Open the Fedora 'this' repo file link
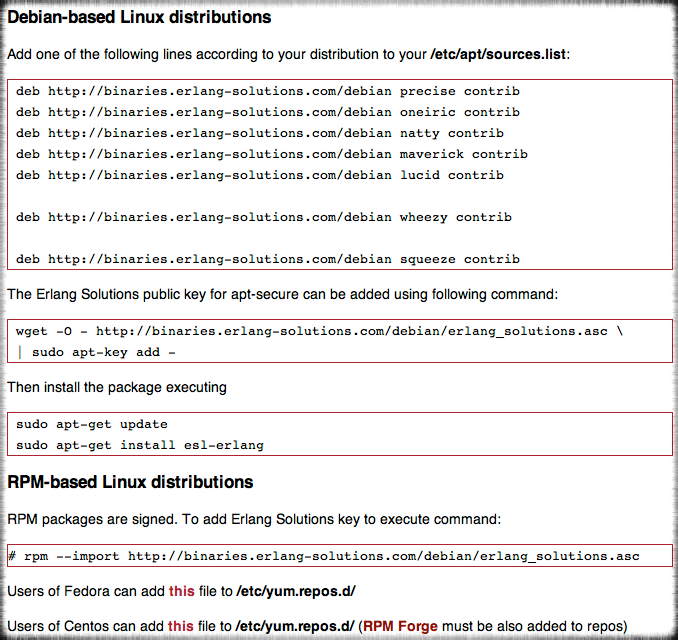 [182, 591]
